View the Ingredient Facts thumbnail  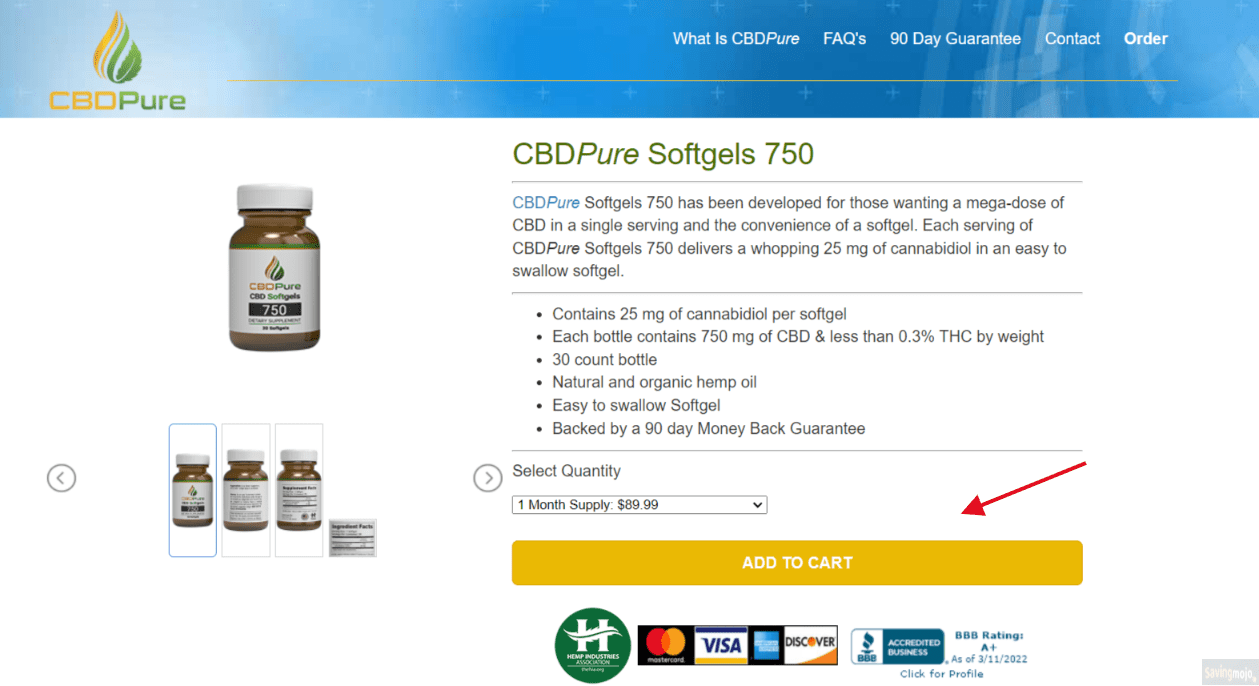point(352,538)
